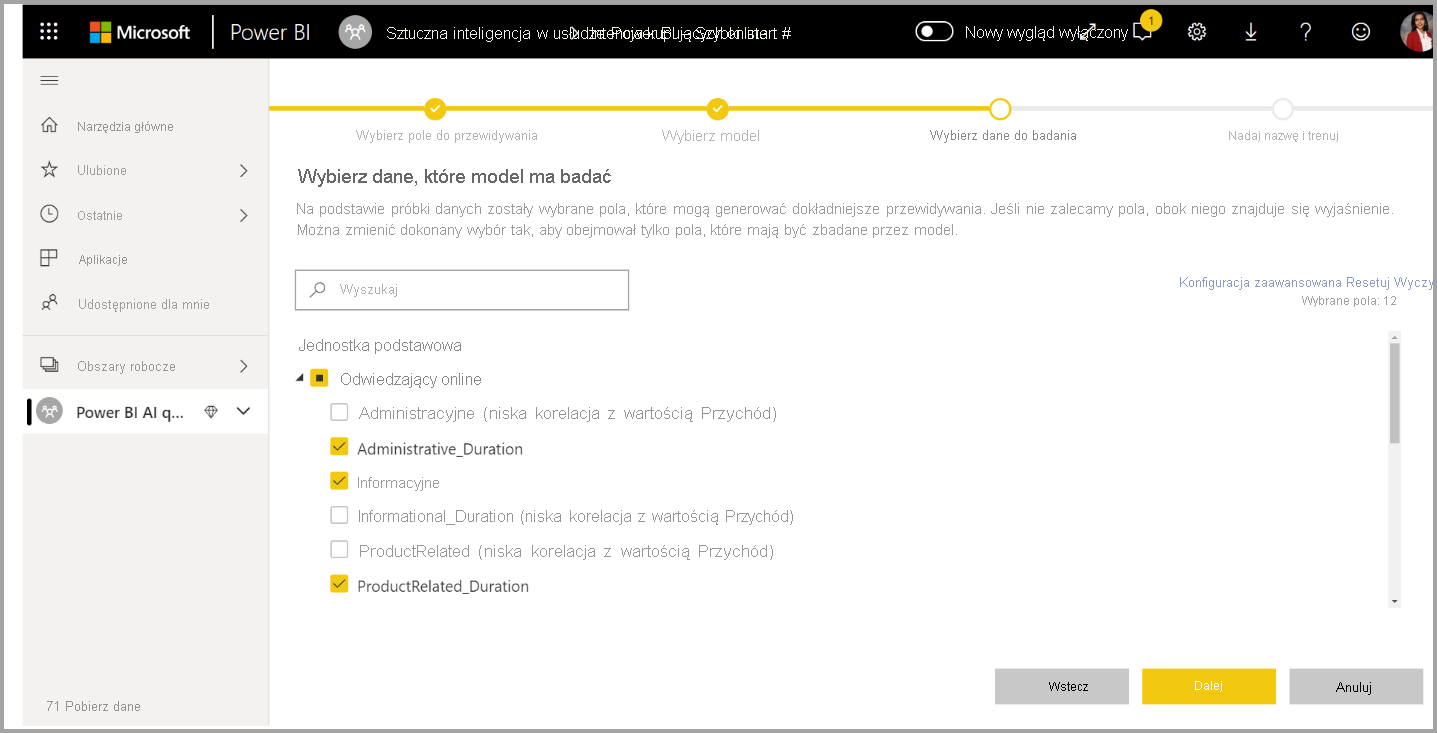Click the scrollbar down arrow
Screen dimensions: 1437x733
[1394, 601]
